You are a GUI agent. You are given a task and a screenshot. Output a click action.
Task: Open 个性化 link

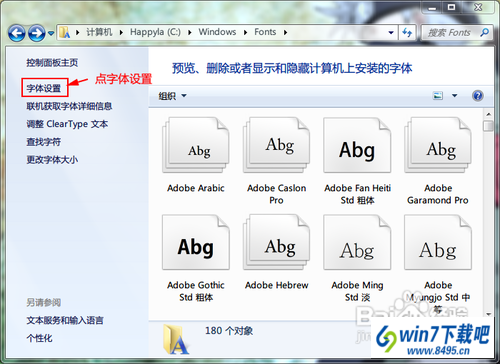[x=39, y=338]
